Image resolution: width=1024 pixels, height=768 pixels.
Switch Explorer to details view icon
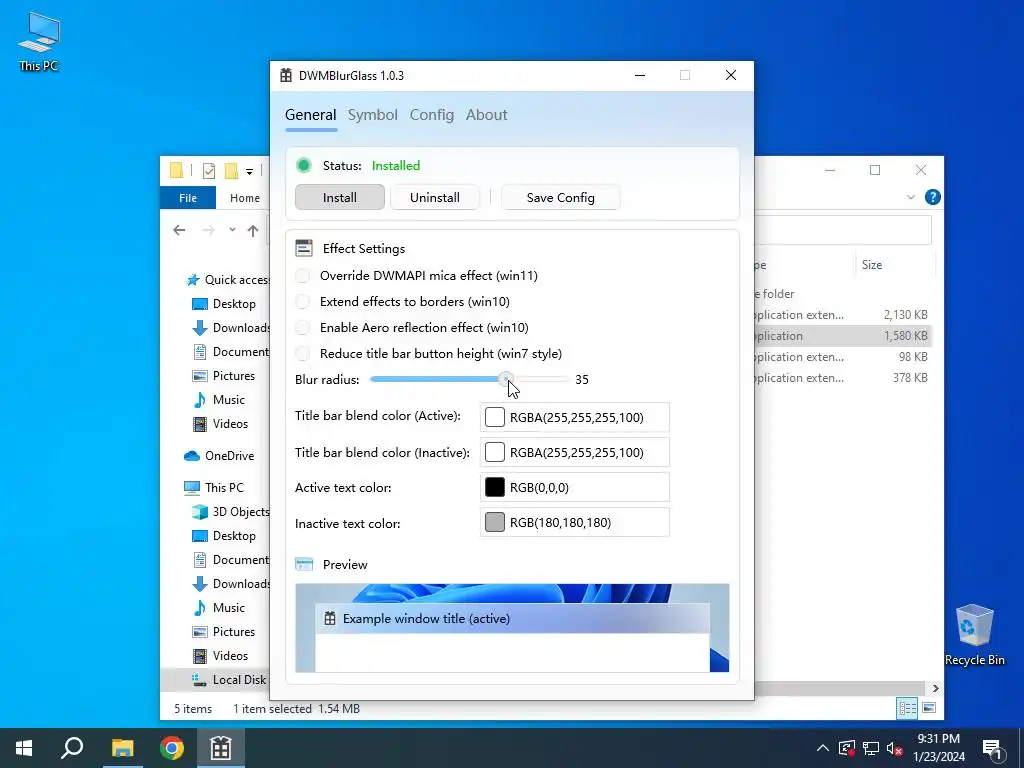tap(907, 708)
